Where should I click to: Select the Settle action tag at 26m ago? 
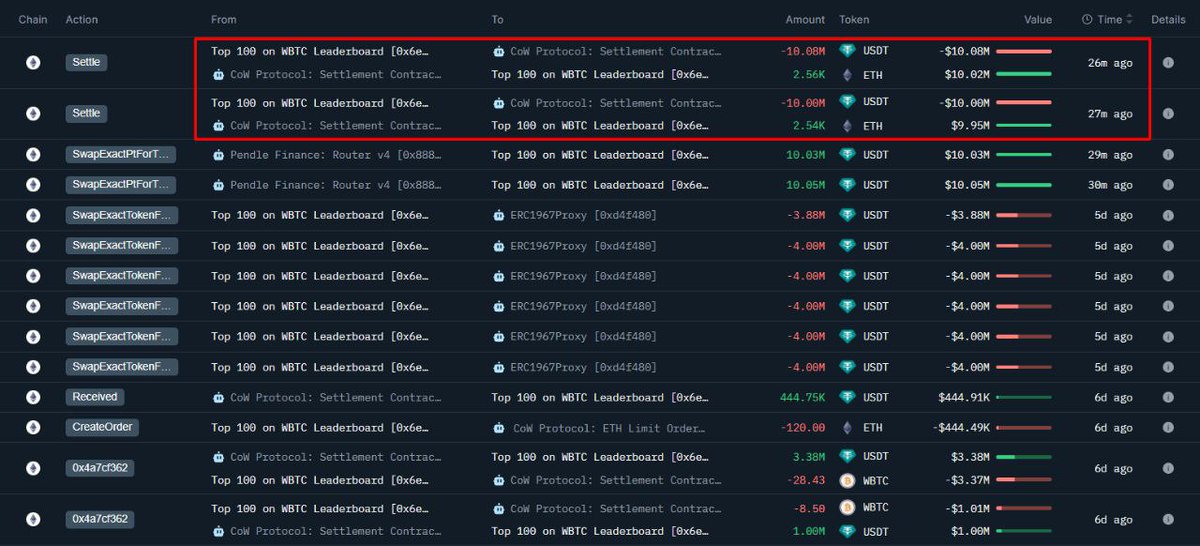tap(87, 62)
